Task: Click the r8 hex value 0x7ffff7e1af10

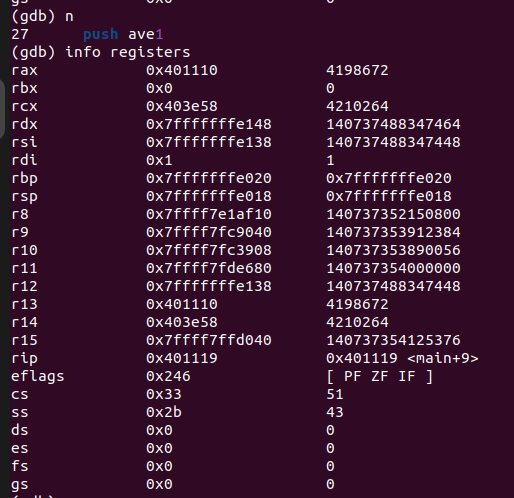Action: (209, 214)
